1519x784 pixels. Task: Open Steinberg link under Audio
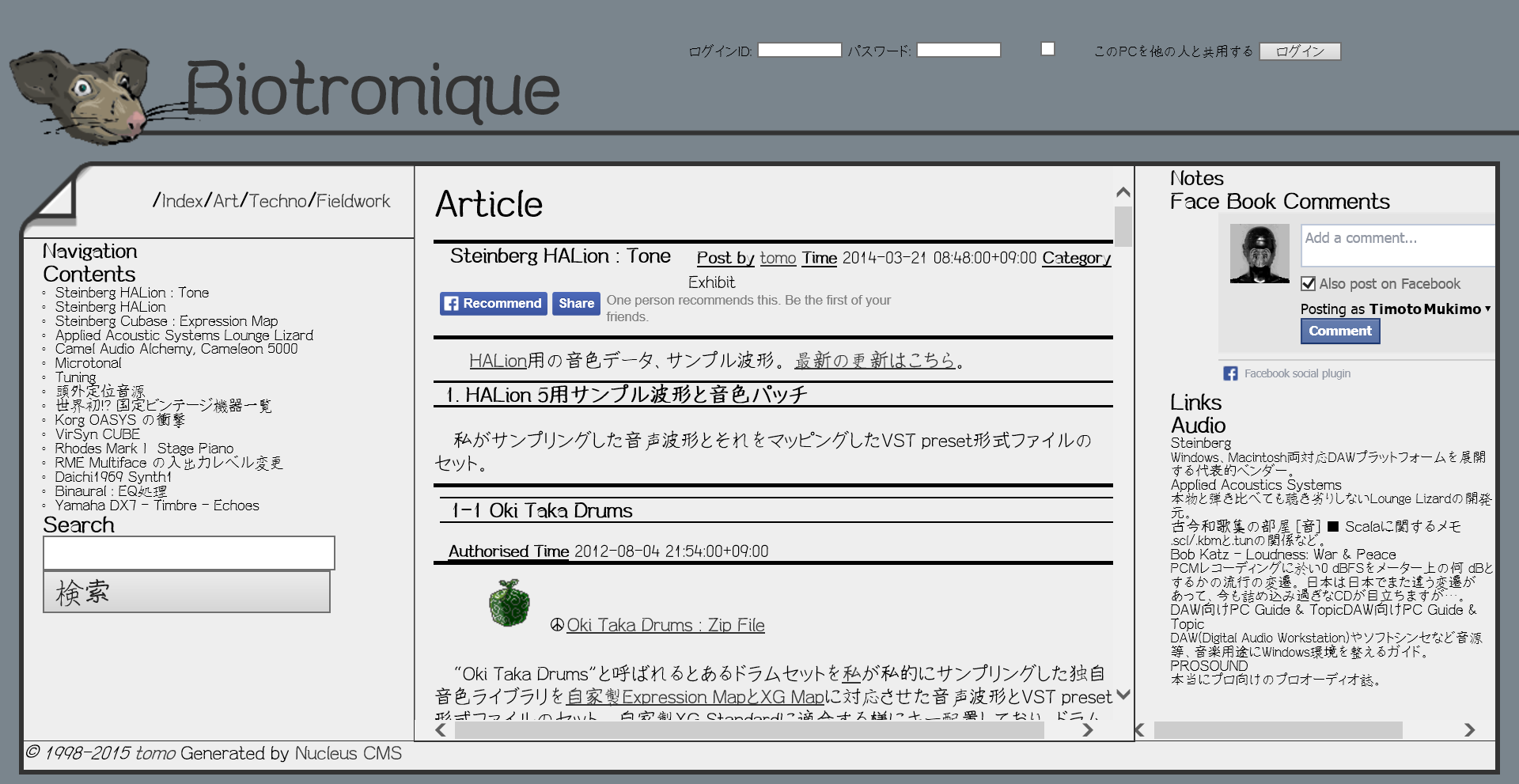point(1201,443)
